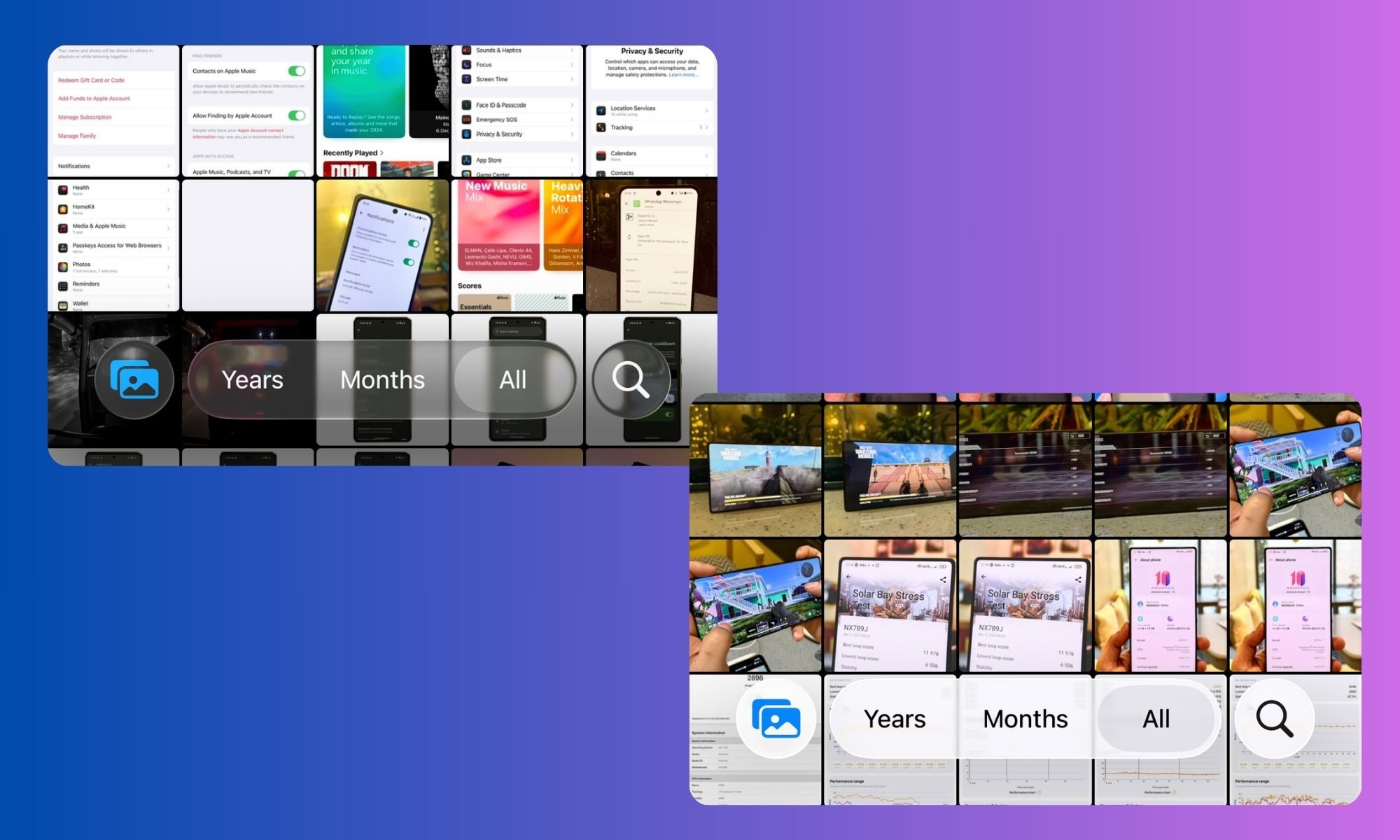Click the Photos row label
The image size is (1400, 840).
click(x=81, y=265)
